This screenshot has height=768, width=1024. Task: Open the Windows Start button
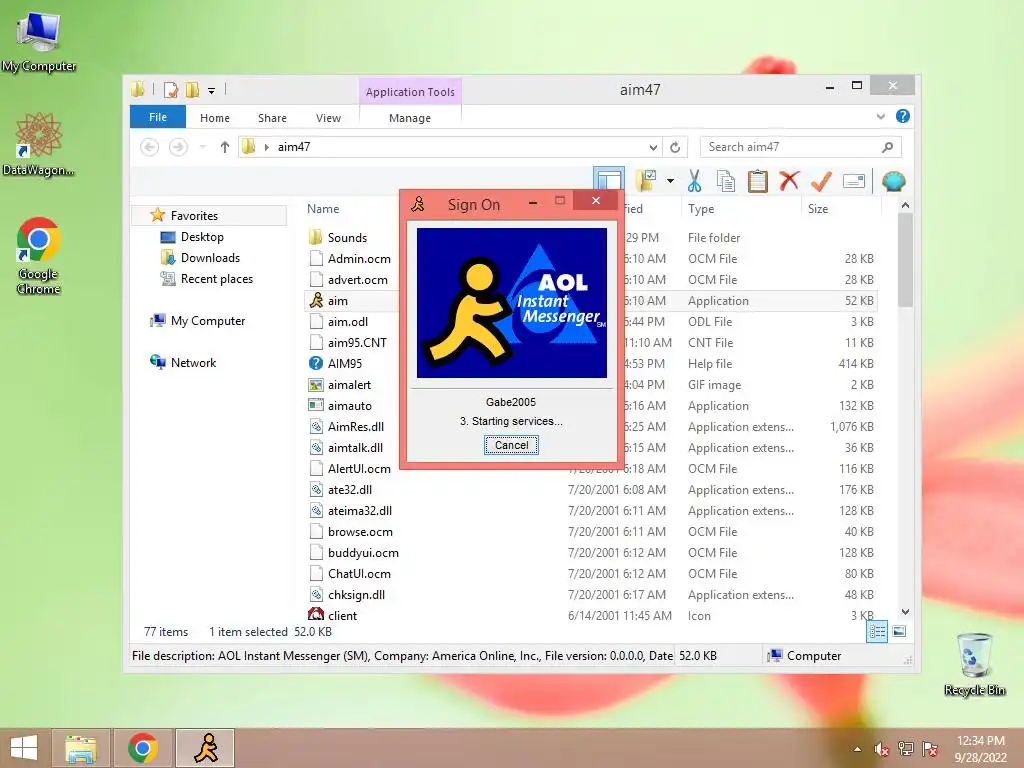tap(24, 748)
